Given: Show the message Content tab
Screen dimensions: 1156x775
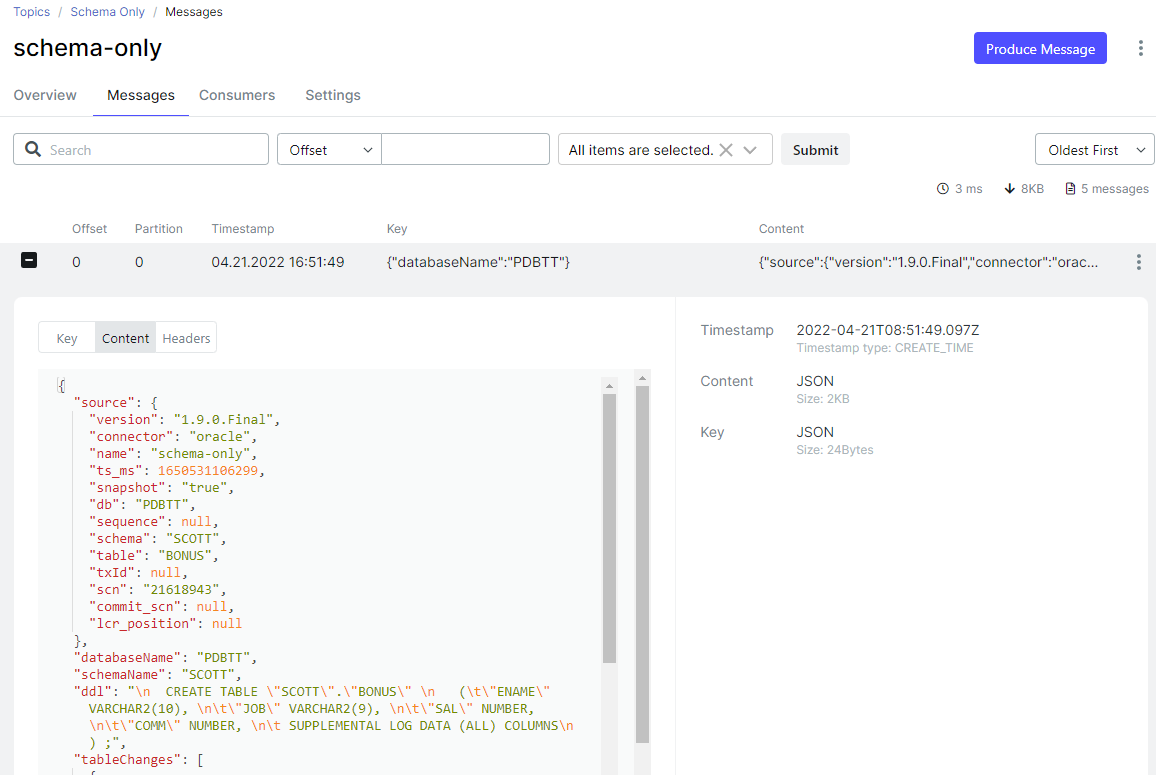Looking at the screenshot, I should [x=125, y=338].
